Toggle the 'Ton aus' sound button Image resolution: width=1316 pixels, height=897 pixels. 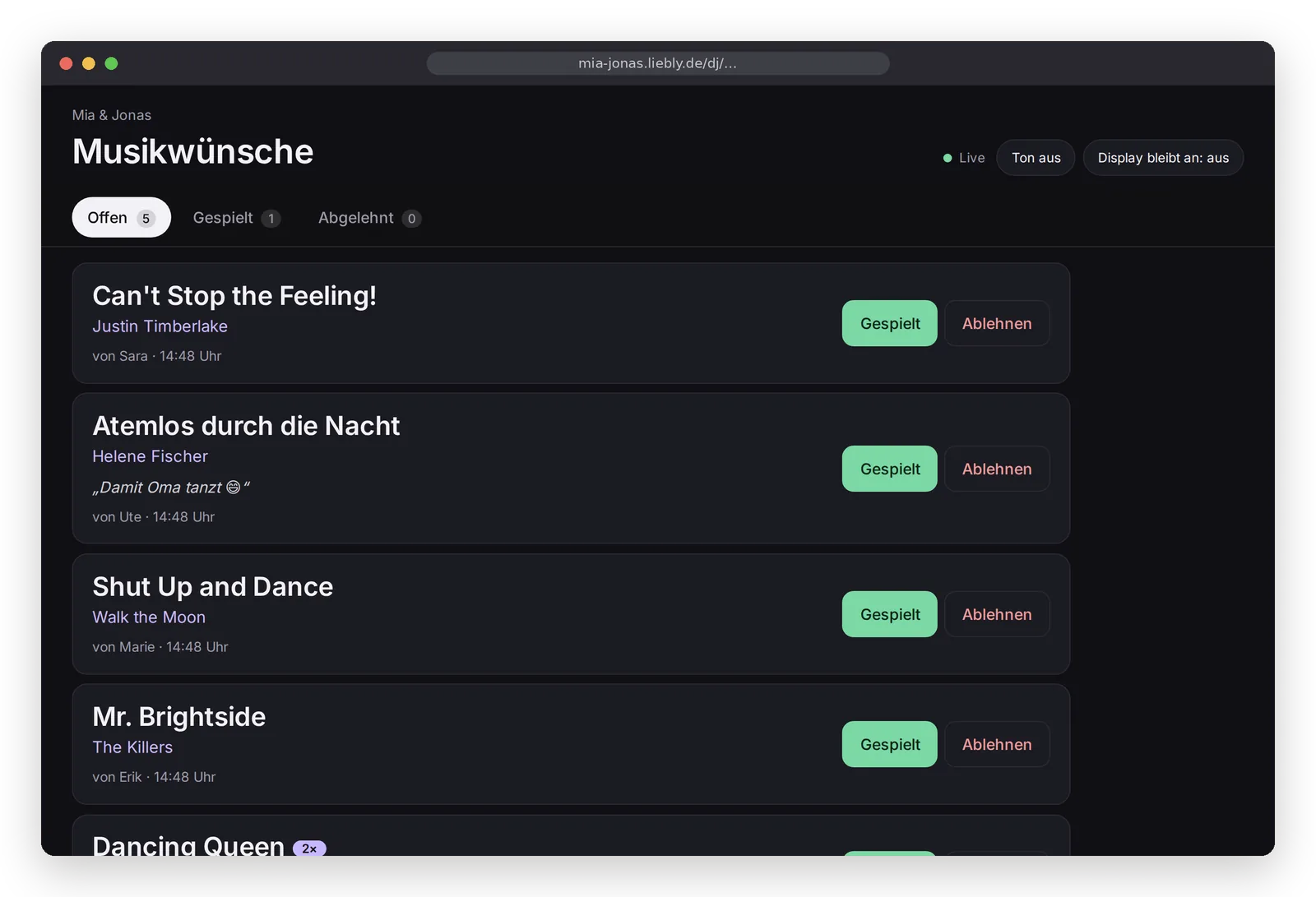click(x=1036, y=158)
